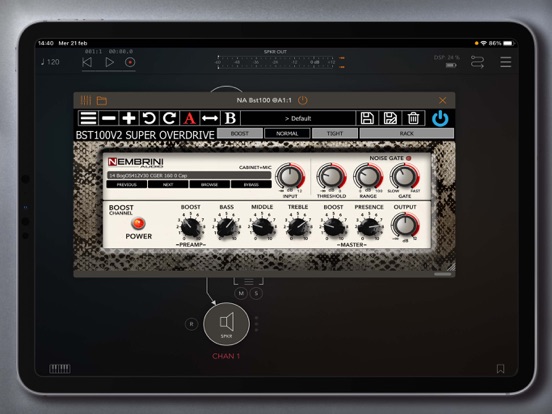Mute channel with M button

(241, 293)
